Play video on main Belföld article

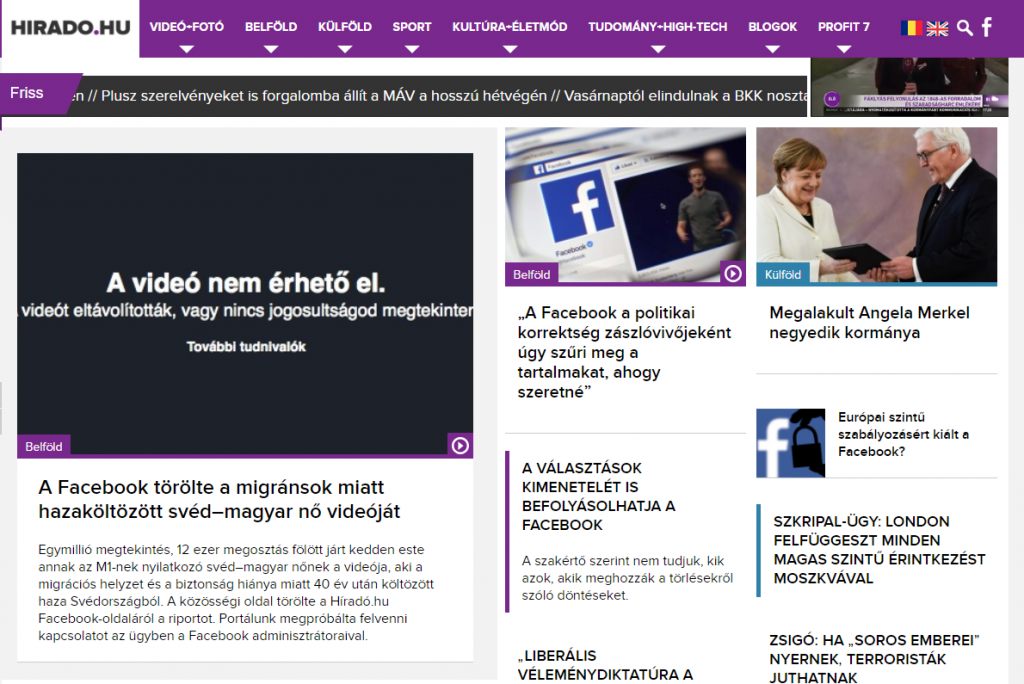point(460,446)
